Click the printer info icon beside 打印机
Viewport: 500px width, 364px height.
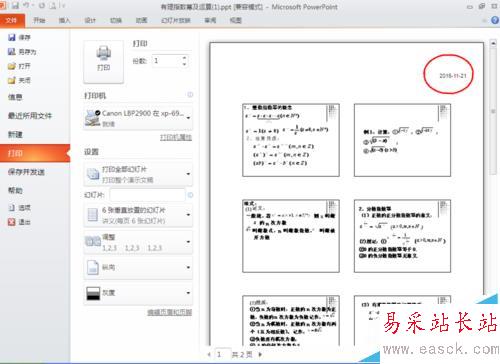pos(190,95)
